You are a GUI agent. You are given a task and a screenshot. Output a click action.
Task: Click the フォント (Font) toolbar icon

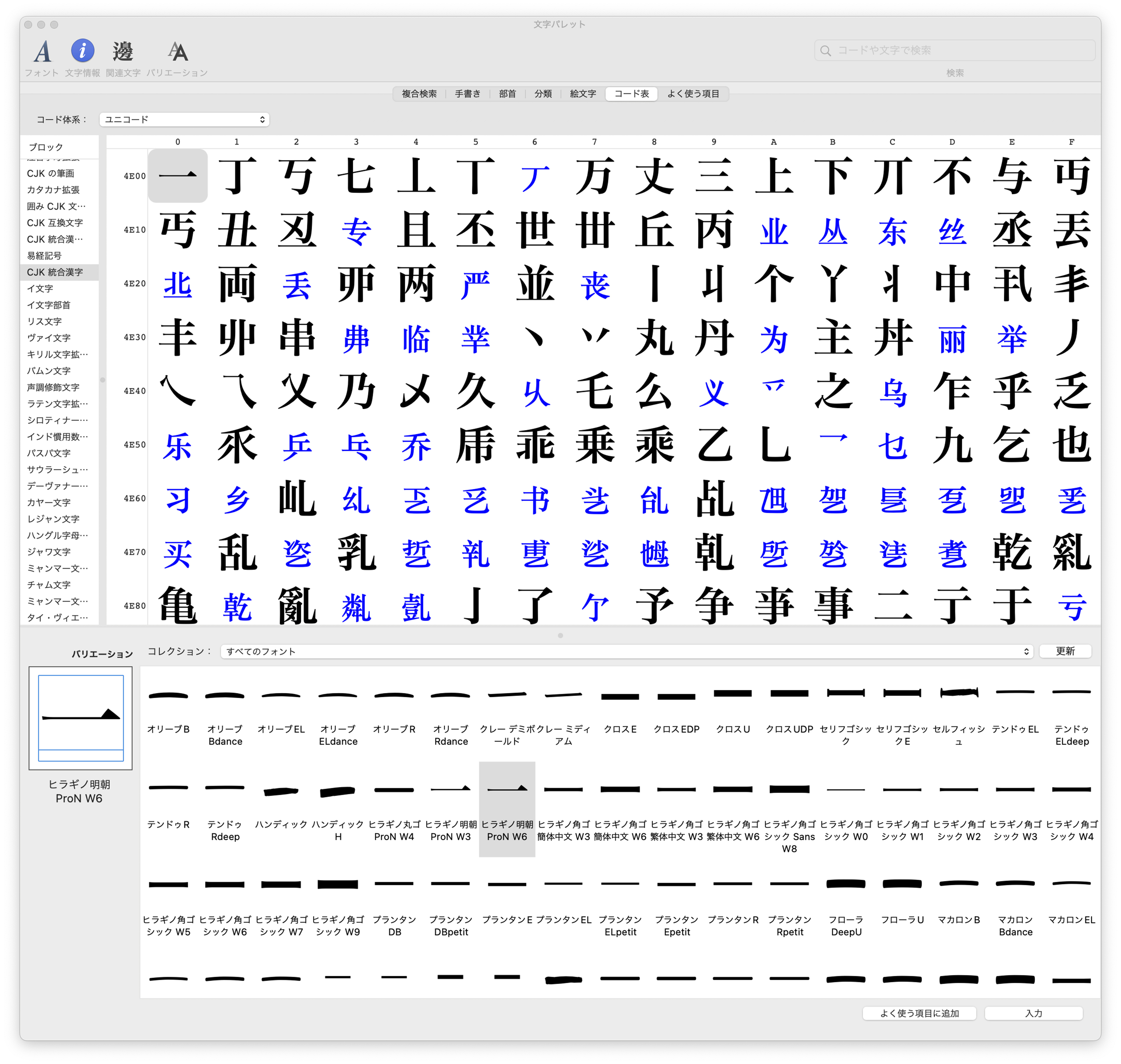42,52
